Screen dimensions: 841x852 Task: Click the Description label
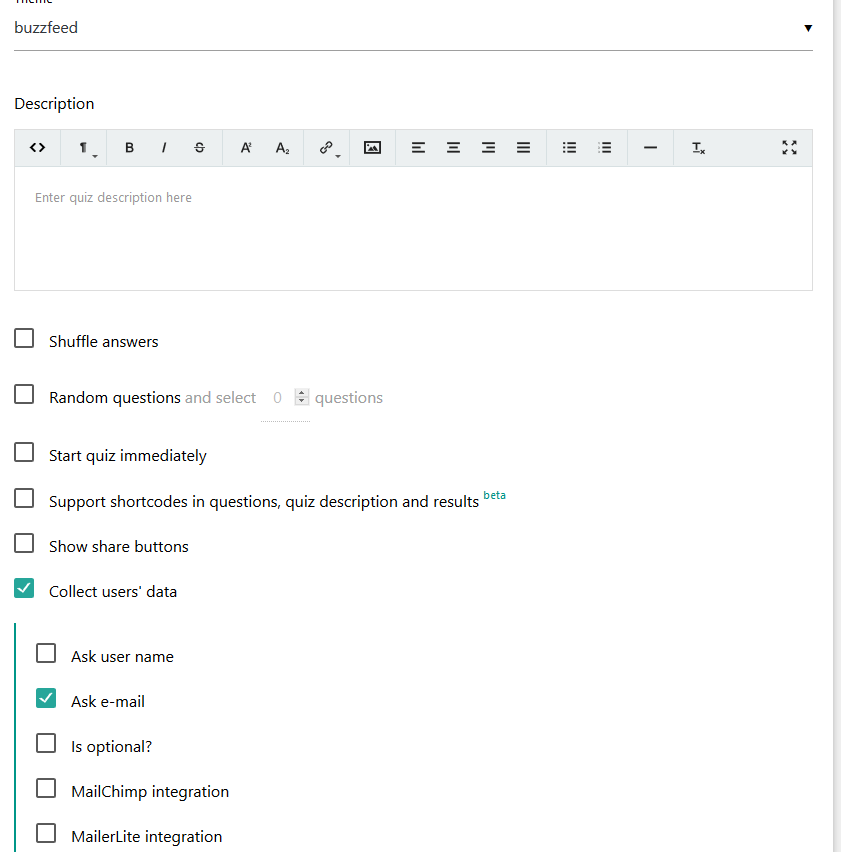[54, 104]
